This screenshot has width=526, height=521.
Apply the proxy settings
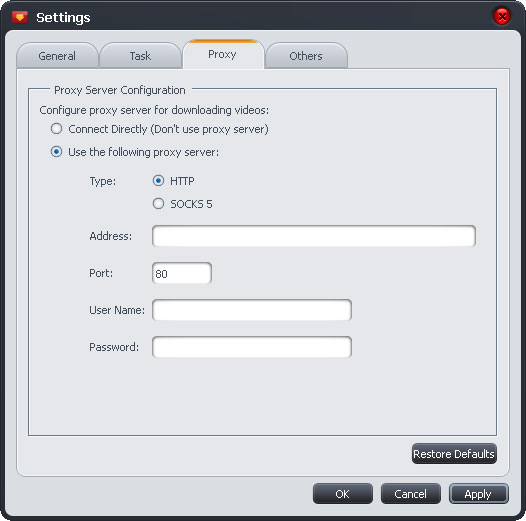click(x=479, y=494)
